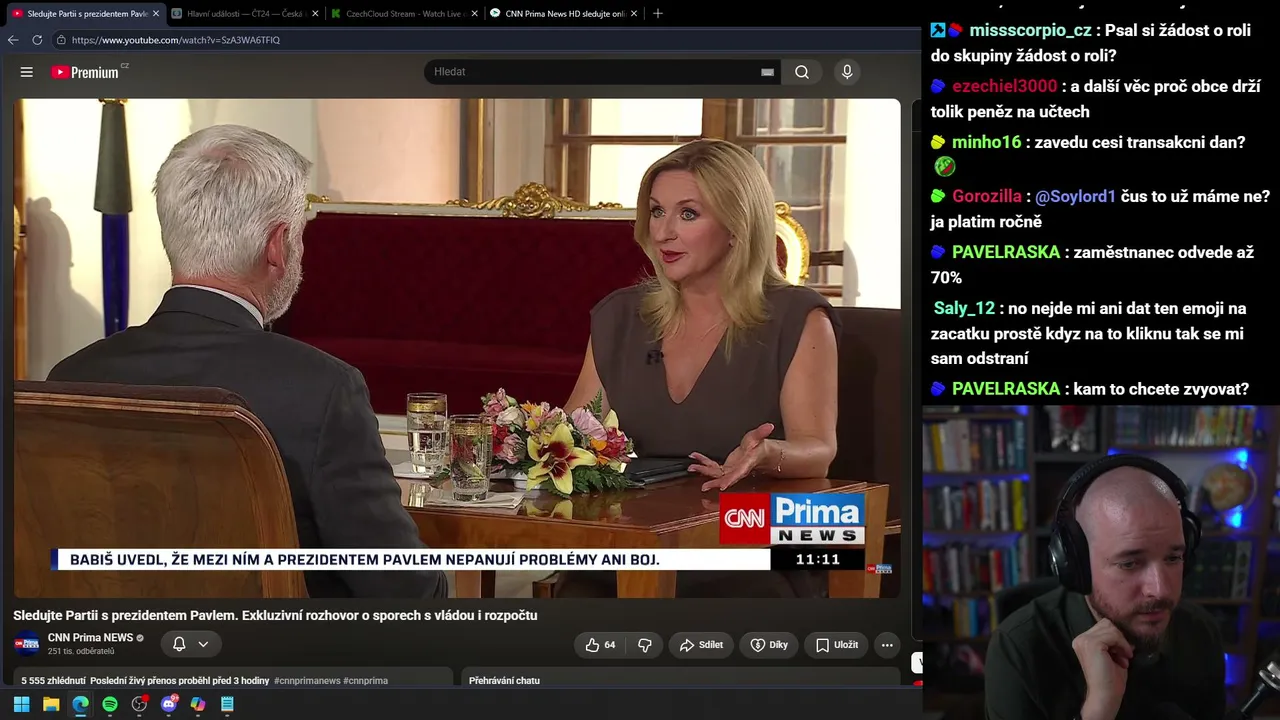Open CNN Prima NEWS channel name link
Viewport: 1280px width, 720px height.
pos(90,638)
